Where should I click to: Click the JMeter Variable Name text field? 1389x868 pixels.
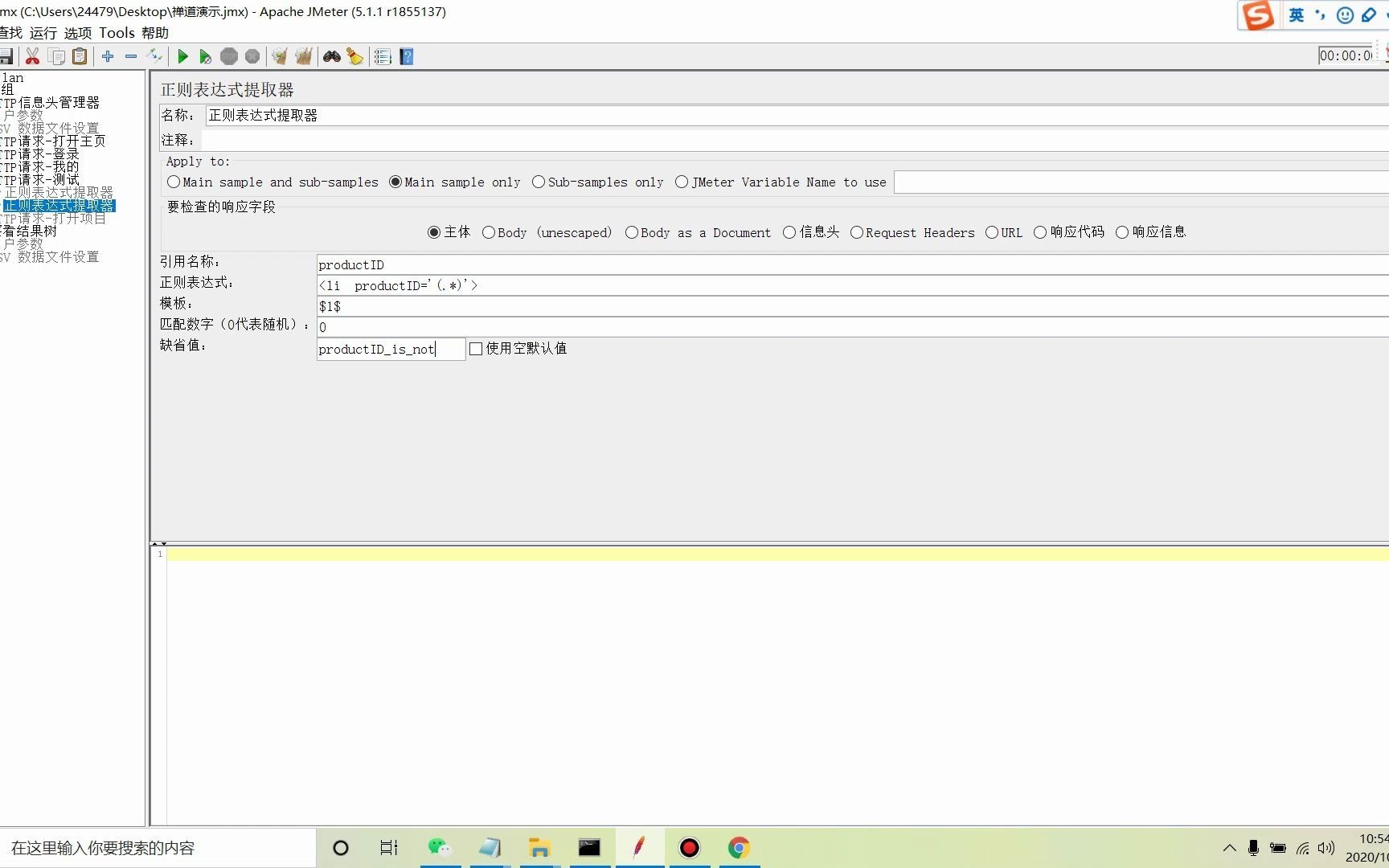coord(1141,182)
